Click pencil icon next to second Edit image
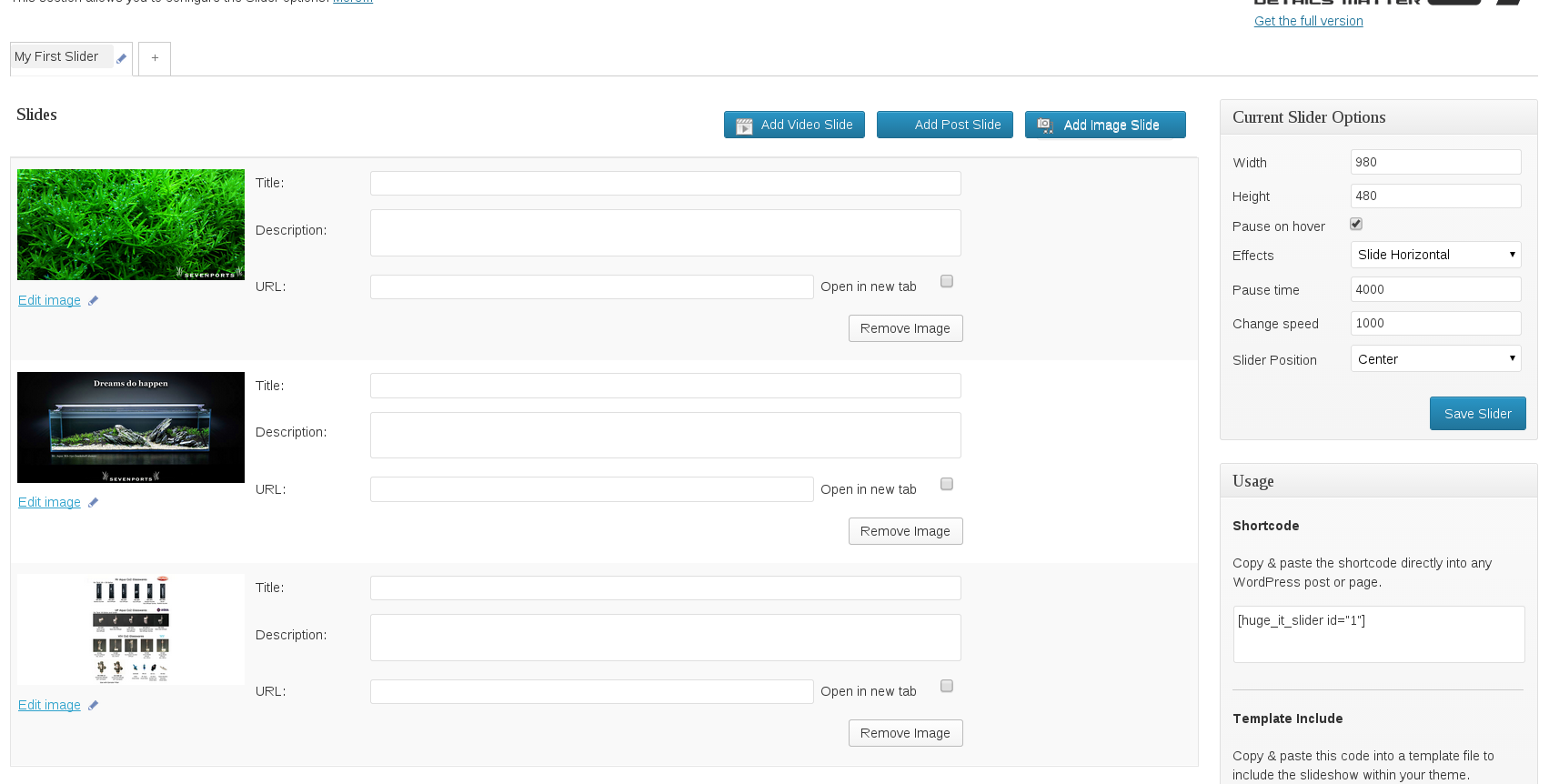The image size is (1549, 784). click(x=93, y=503)
